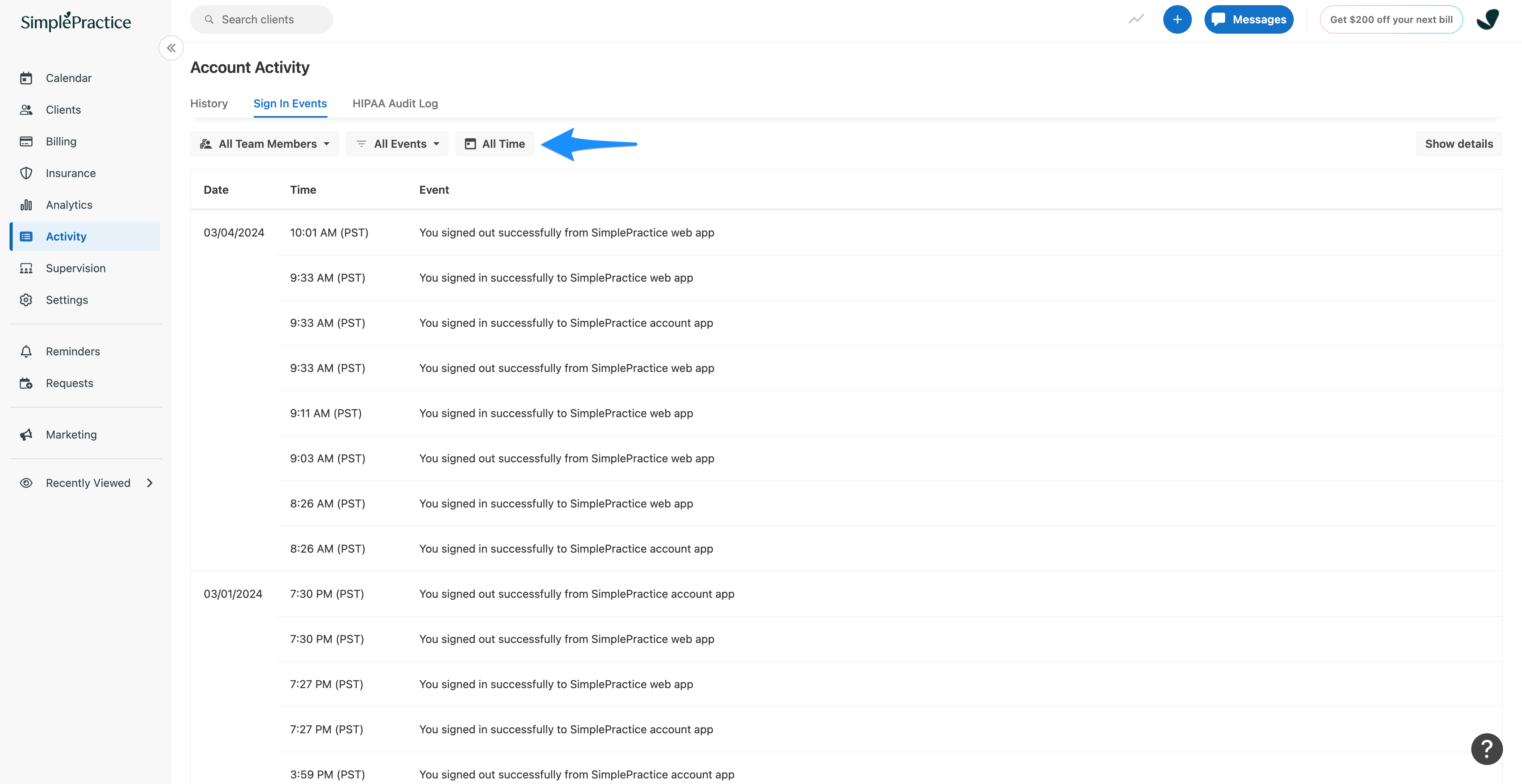Click the filter lines icon beside All Events
Image resolution: width=1522 pixels, height=784 pixels.
tap(361, 144)
